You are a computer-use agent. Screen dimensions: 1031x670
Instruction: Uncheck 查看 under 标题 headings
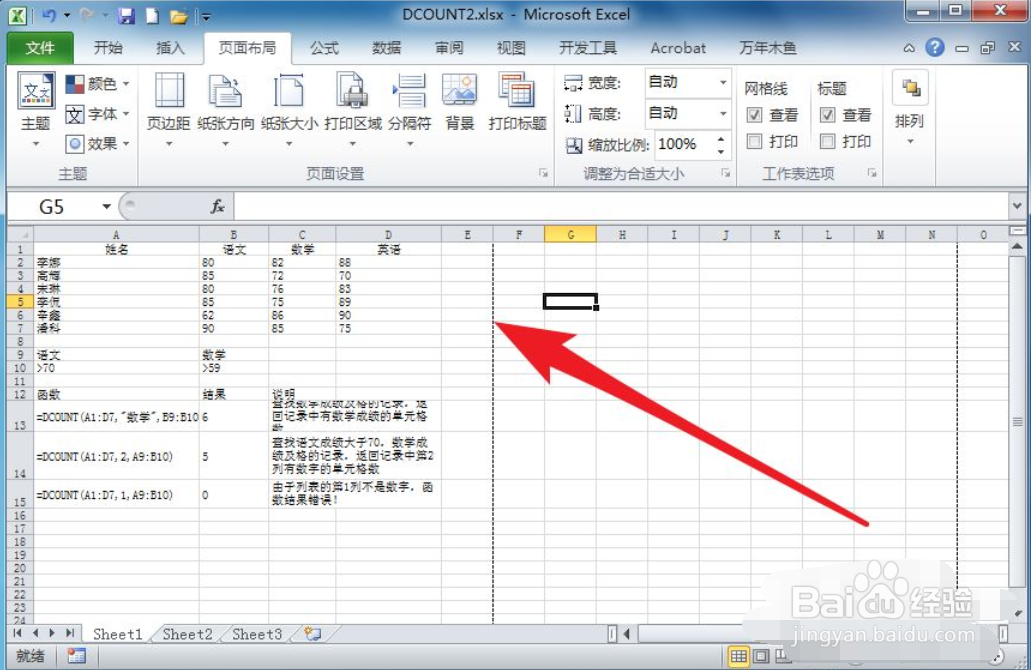pos(827,114)
